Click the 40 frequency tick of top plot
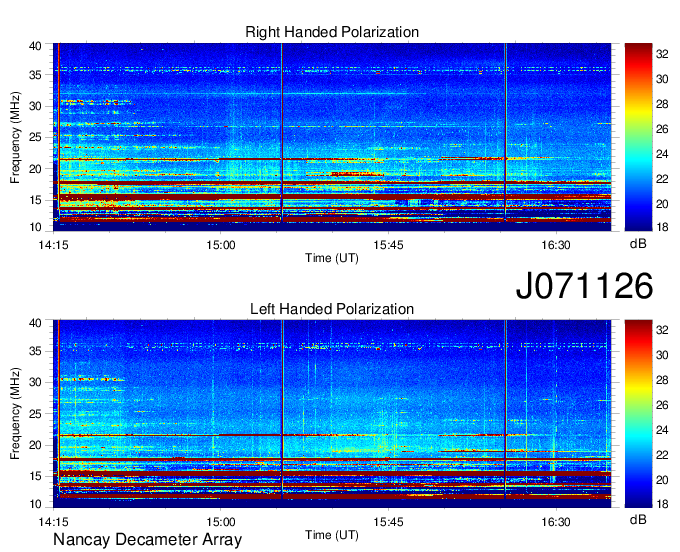 pos(35,46)
